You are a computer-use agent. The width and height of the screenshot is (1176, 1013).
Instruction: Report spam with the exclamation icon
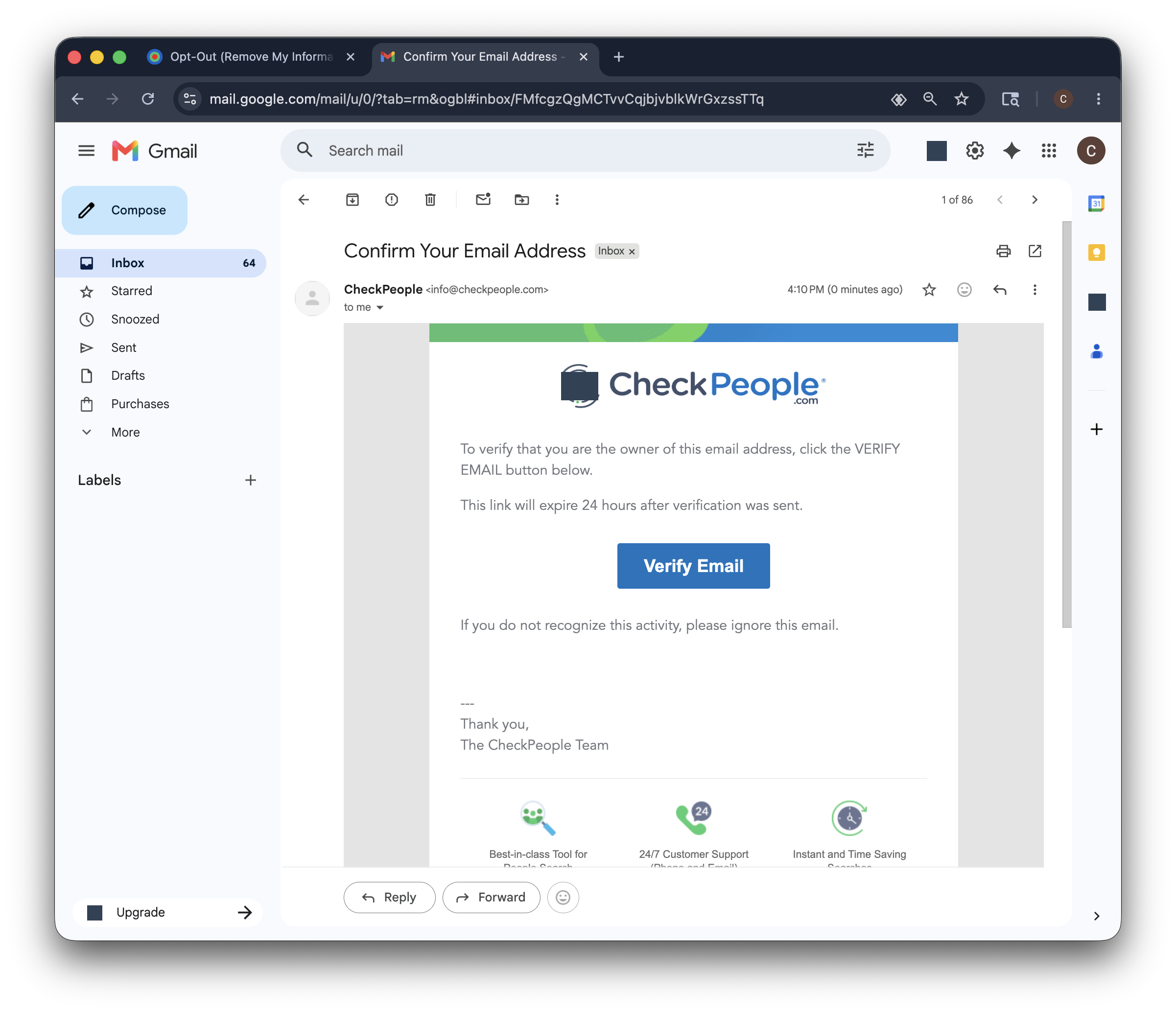click(x=391, y=200)
